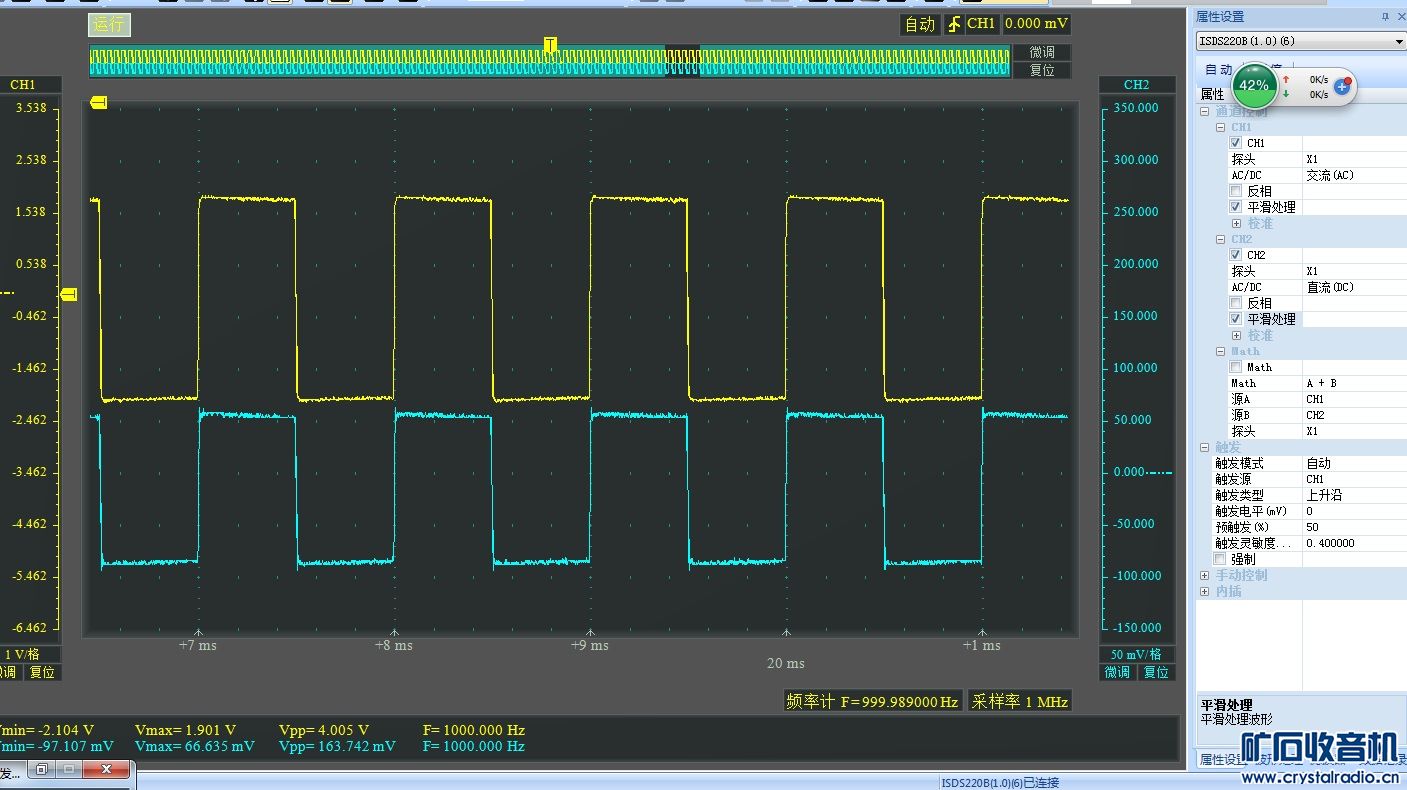Click the 采样率 1 MHz sample rate readout
Viewport: 1407px width, 790px height.
pyautogui.click(x=1019, y=701)
